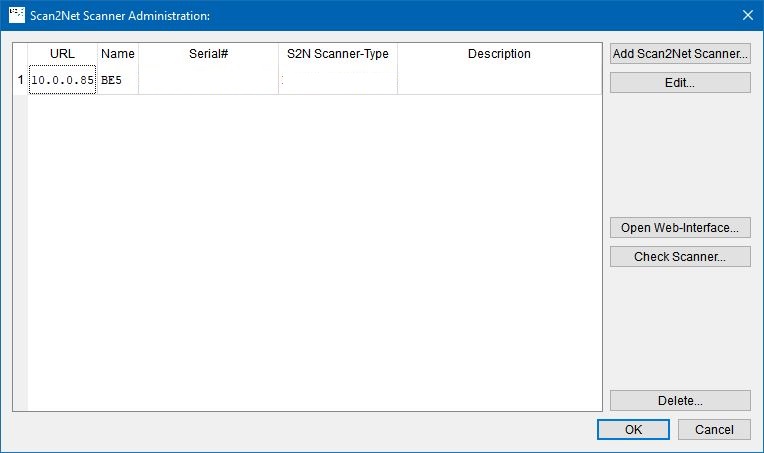Click the empty Description cell in row 1
The width and height of the screenshot is (764, 453).
point(499,80)
